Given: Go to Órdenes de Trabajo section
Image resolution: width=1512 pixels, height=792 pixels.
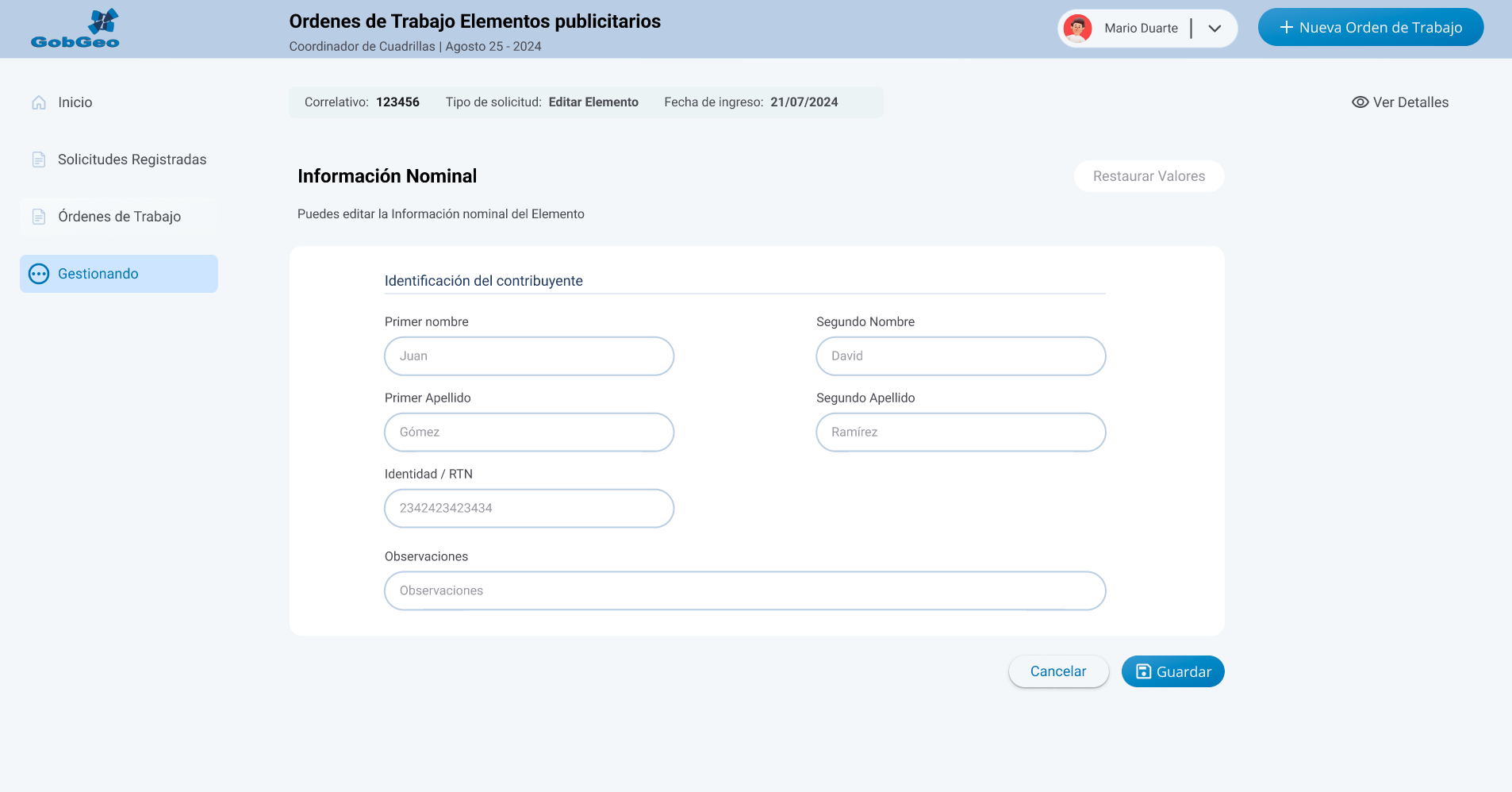Looking at the screenshot, I should (119, 217).
